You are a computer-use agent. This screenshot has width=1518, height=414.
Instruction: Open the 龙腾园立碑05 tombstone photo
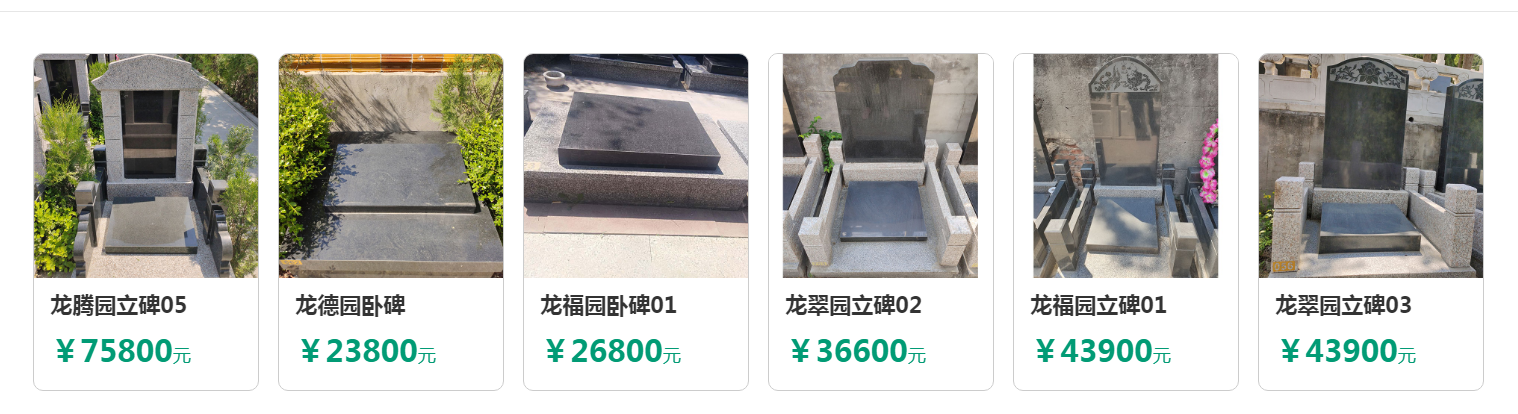(146, 166)
